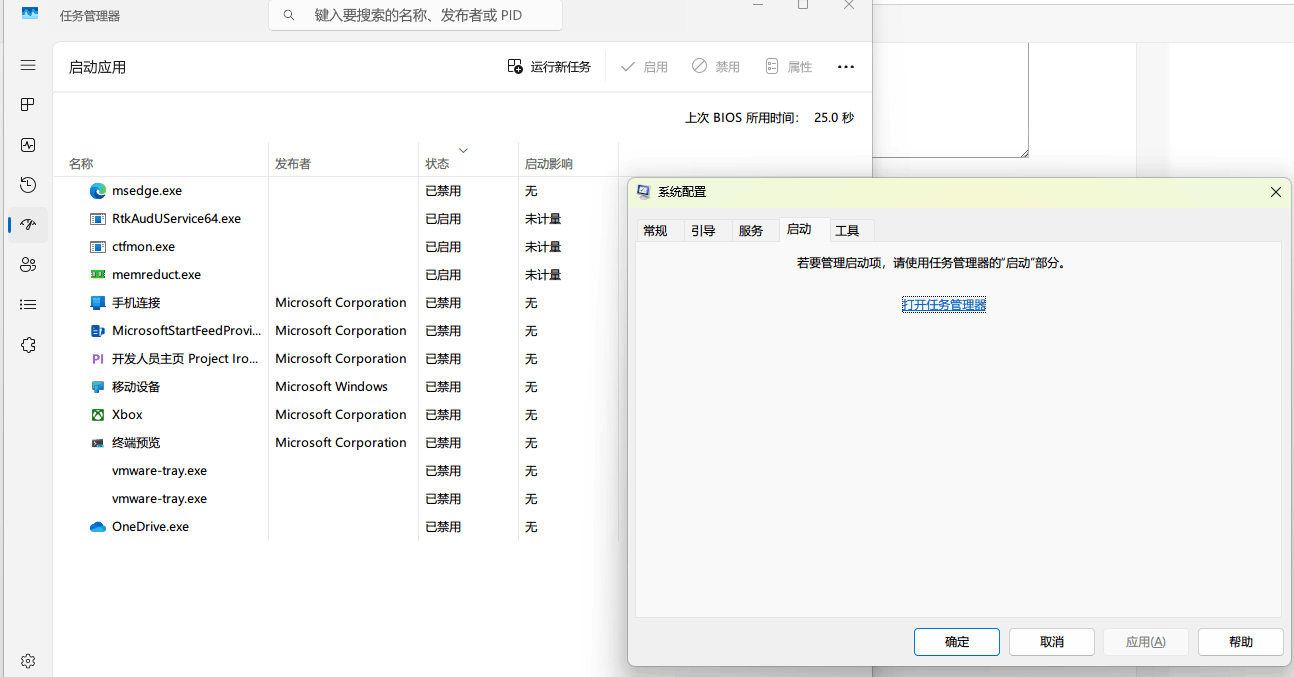Focus the Task Manager search box

pyautogui.click(x=415, y=15)
